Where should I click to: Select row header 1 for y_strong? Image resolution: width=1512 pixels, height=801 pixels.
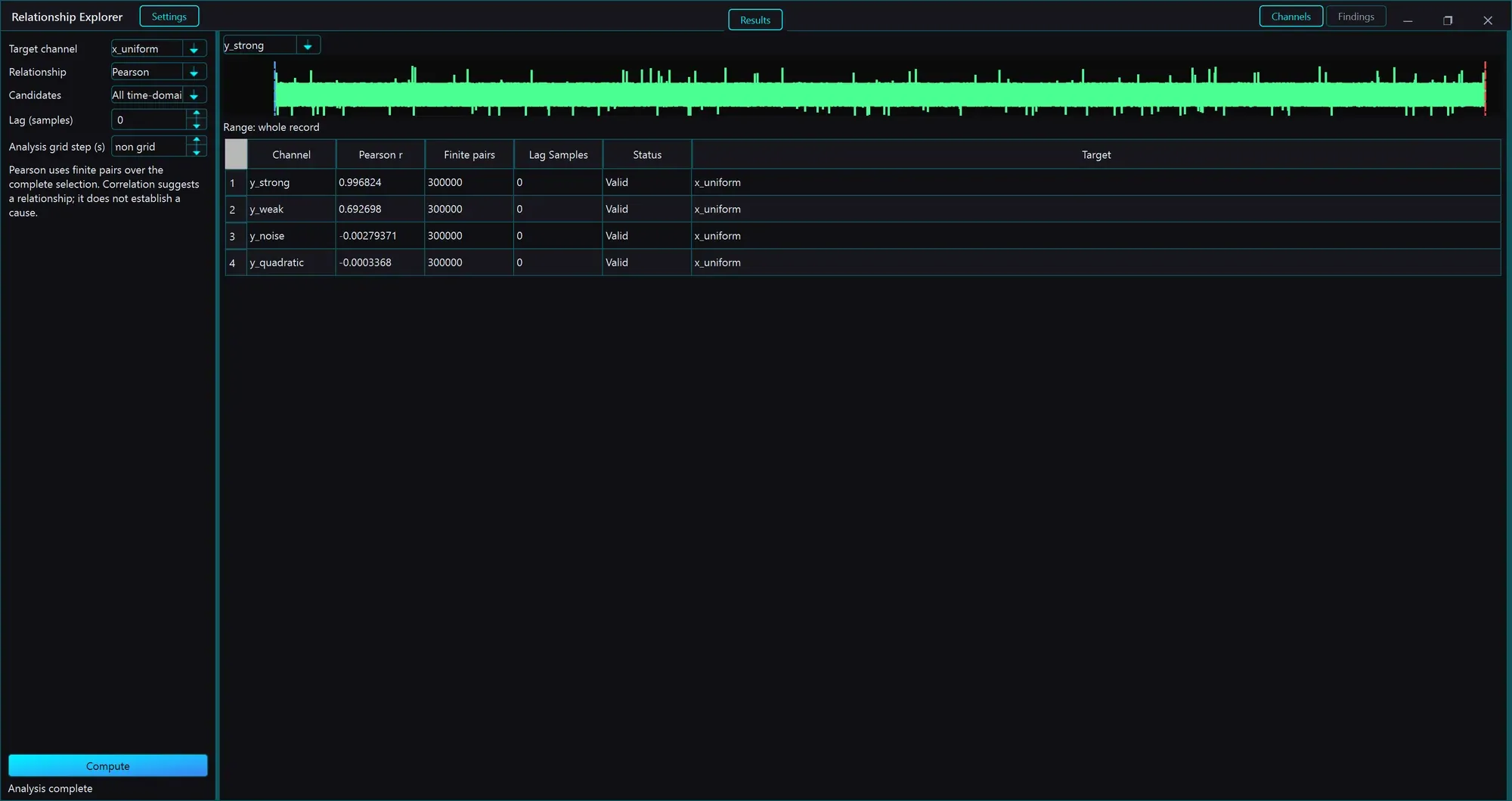click(x=236, y=182)
